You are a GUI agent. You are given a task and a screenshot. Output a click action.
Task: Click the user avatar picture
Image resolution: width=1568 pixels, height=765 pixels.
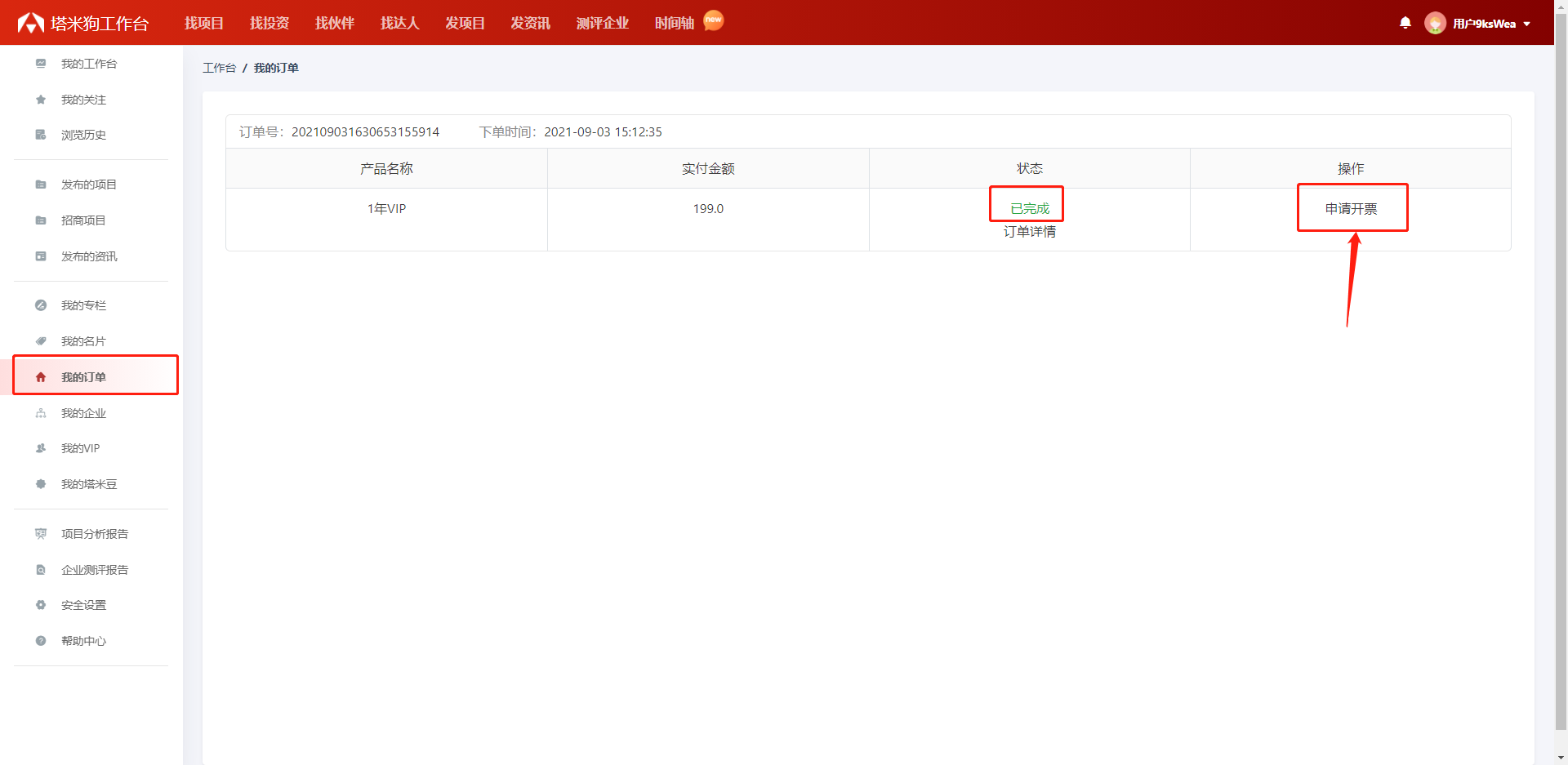1435,23
